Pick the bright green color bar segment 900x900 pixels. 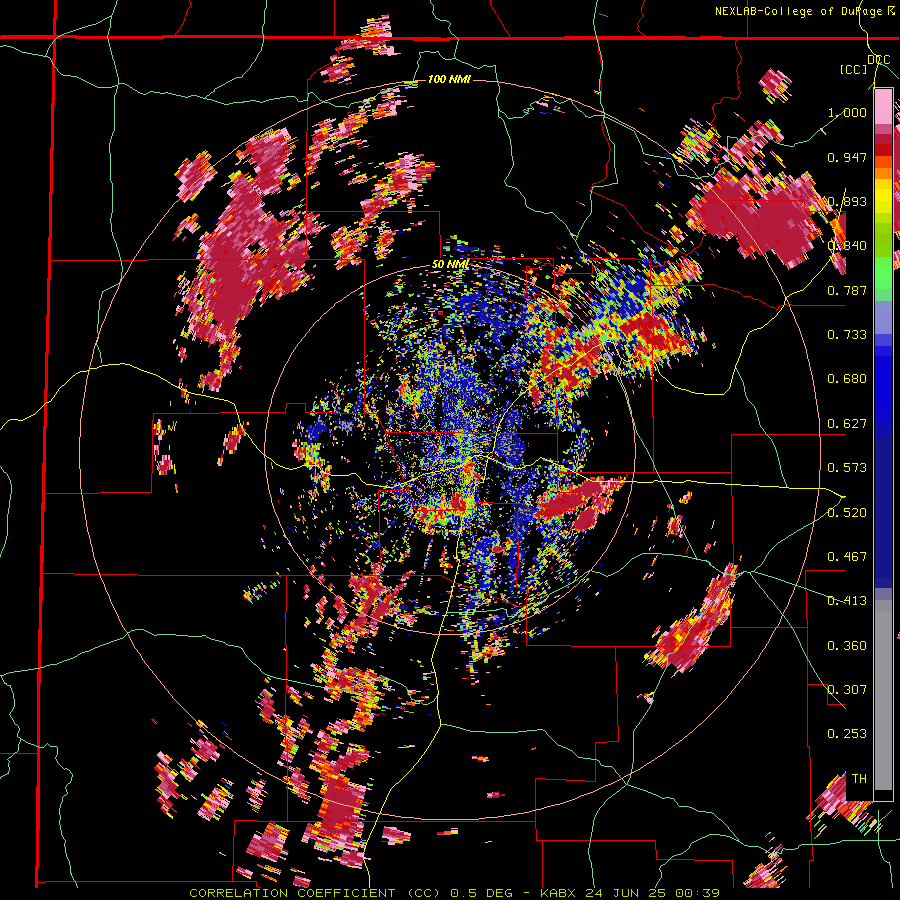pyautogui.click(x=883, y=273)
